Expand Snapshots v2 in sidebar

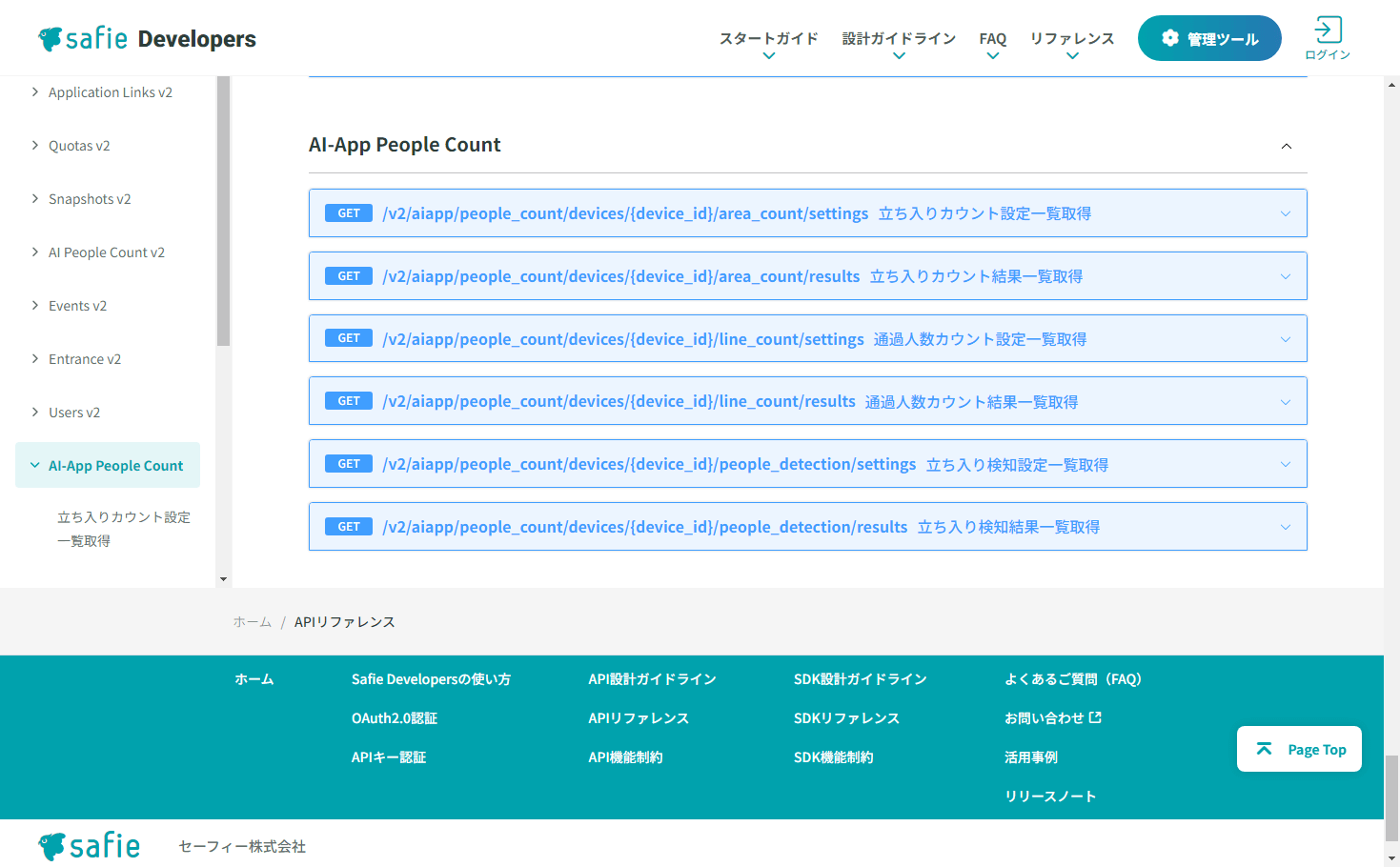(x=90, y=199)
